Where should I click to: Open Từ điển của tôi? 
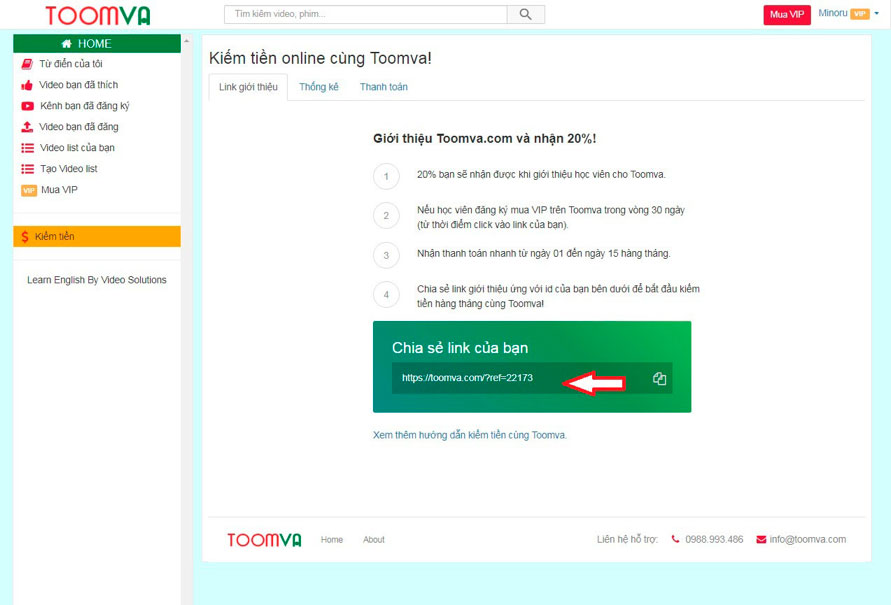point(70,64)
